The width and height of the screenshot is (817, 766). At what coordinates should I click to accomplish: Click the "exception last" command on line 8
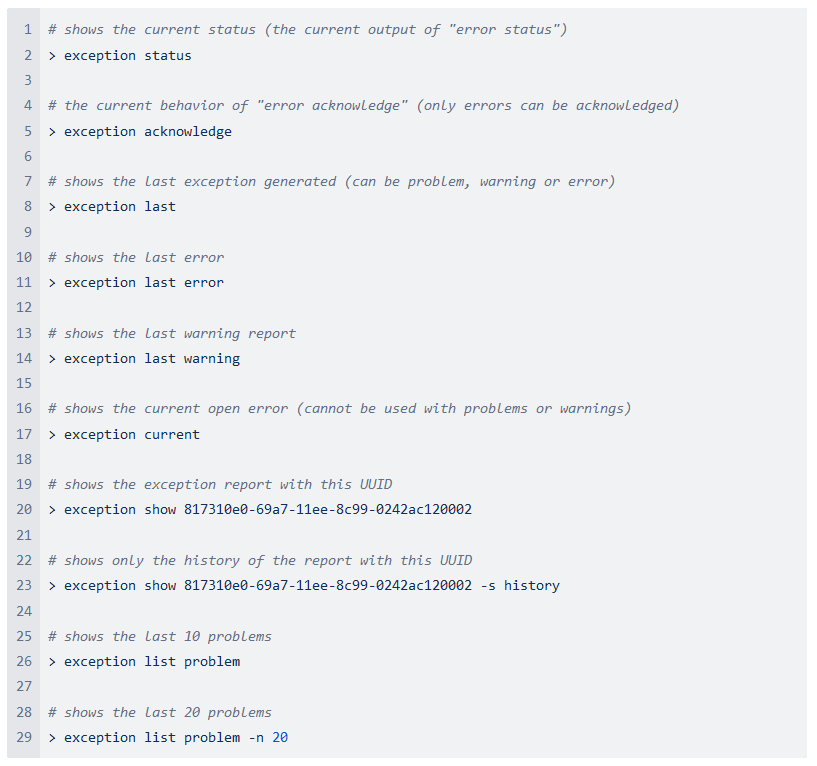tap(119, 207)
